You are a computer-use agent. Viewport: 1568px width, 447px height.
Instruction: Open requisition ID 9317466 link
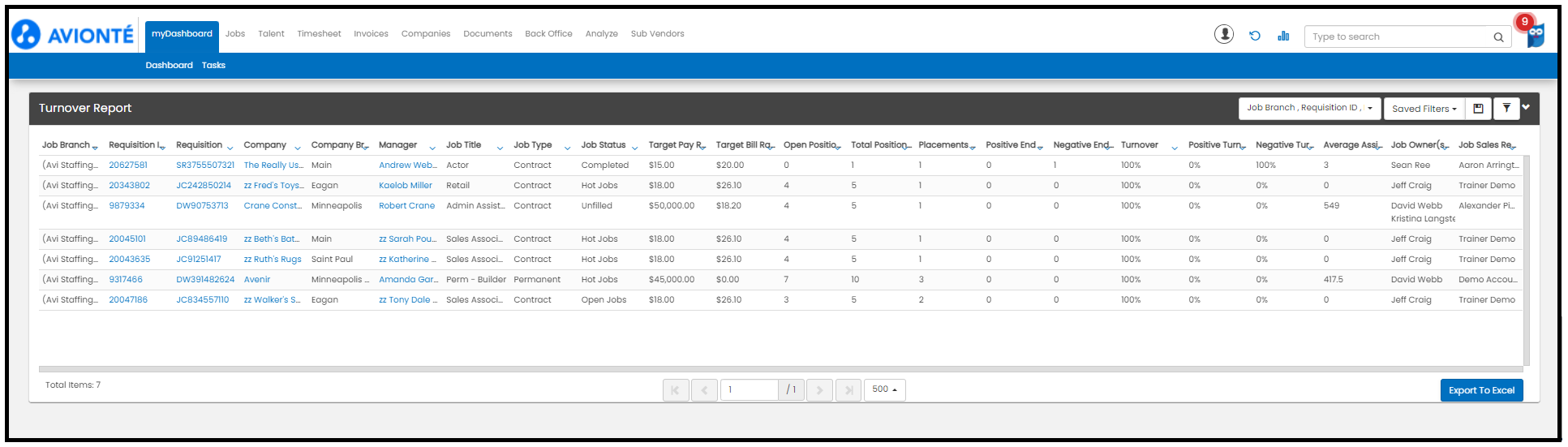[x=126, y=280]
